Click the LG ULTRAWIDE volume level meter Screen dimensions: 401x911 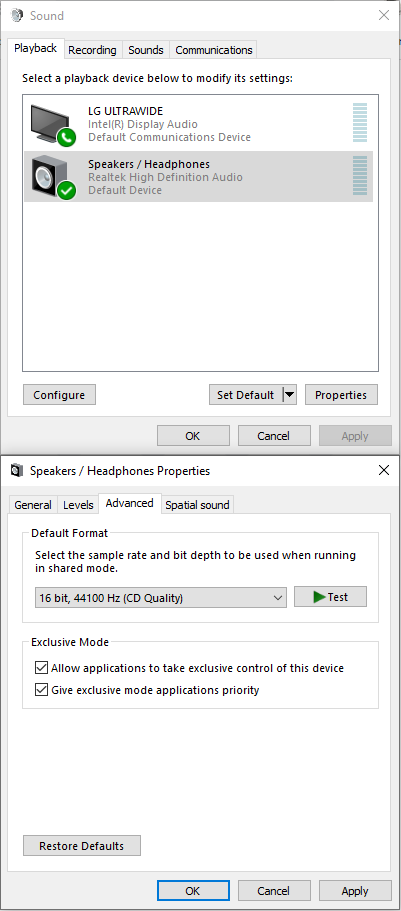360,123
